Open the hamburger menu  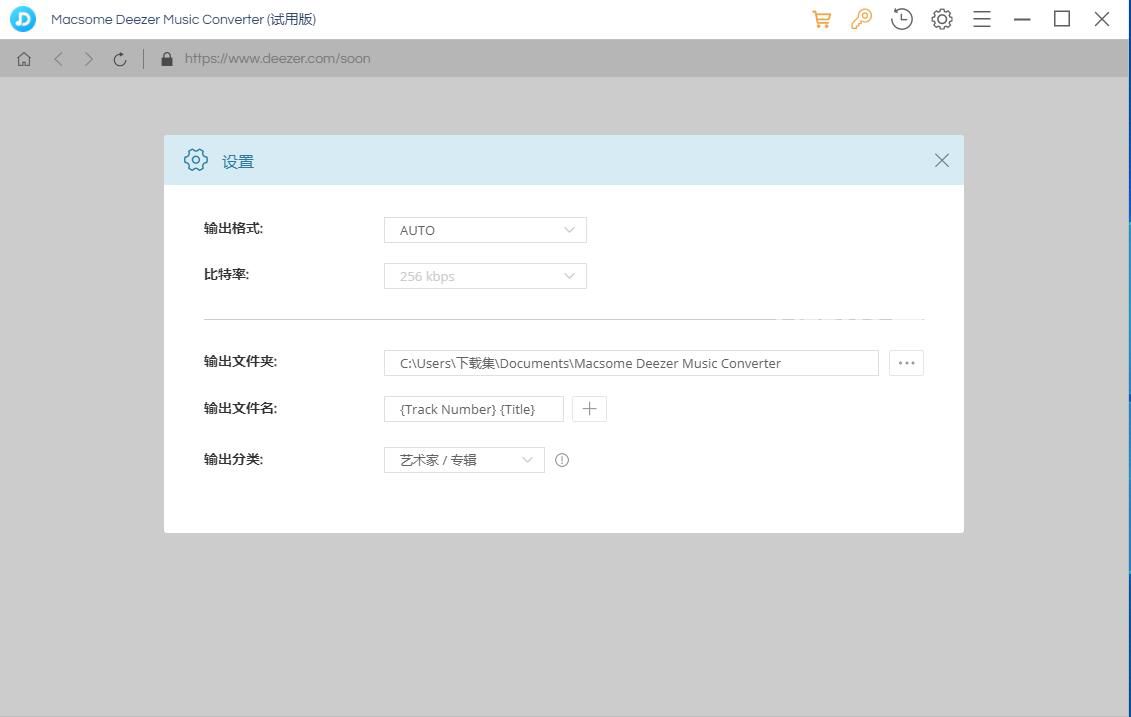click(x=982, y=19)
